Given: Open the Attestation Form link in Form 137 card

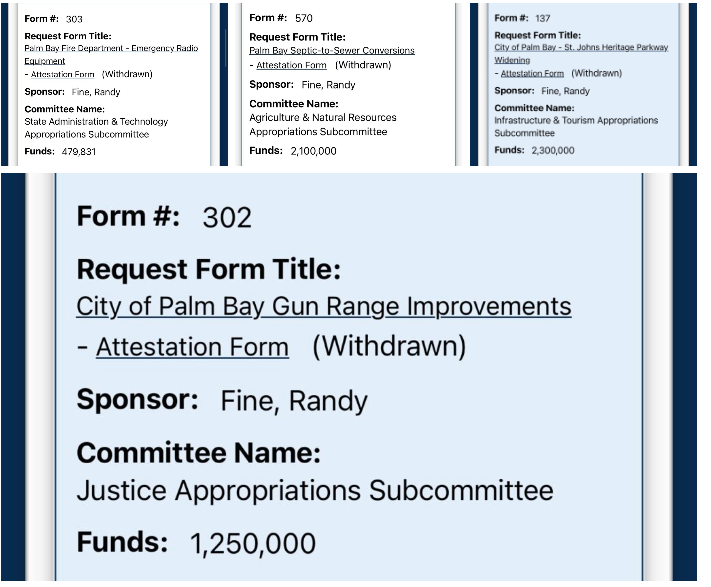Looking at the screenshot, I should click(532, 73).
